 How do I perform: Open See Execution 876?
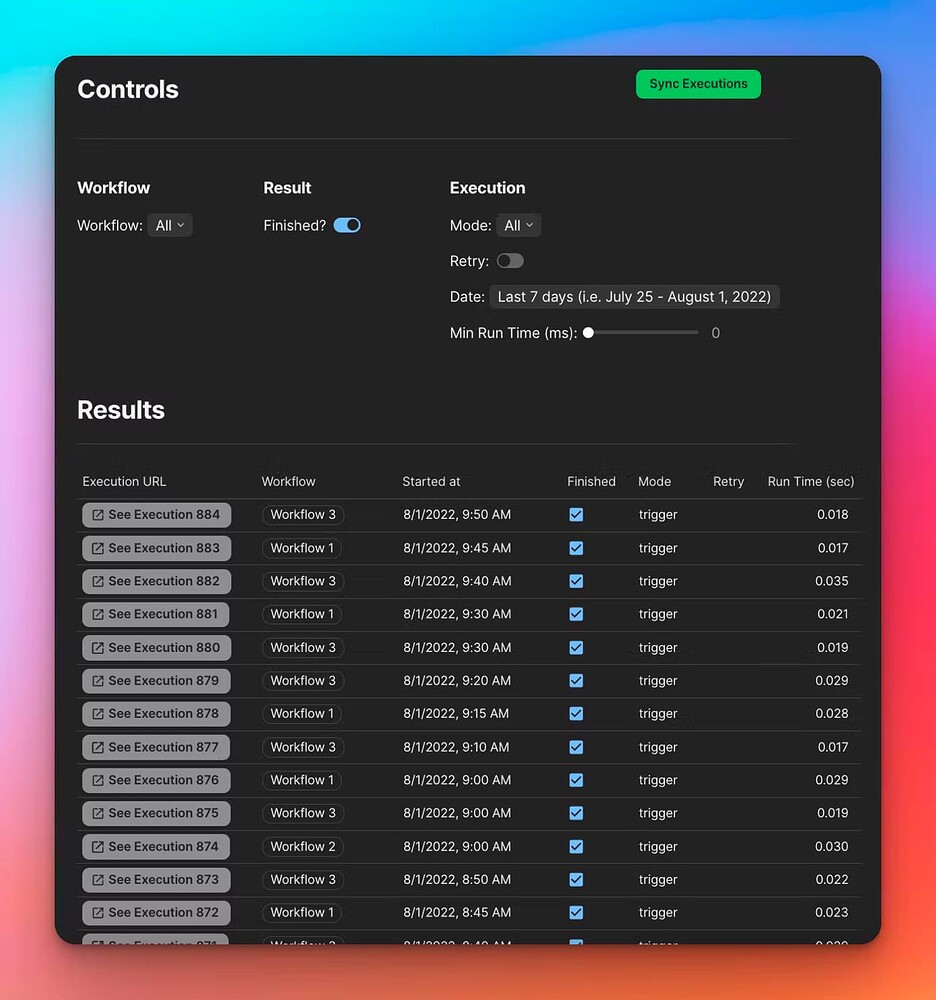coord(156,780)
